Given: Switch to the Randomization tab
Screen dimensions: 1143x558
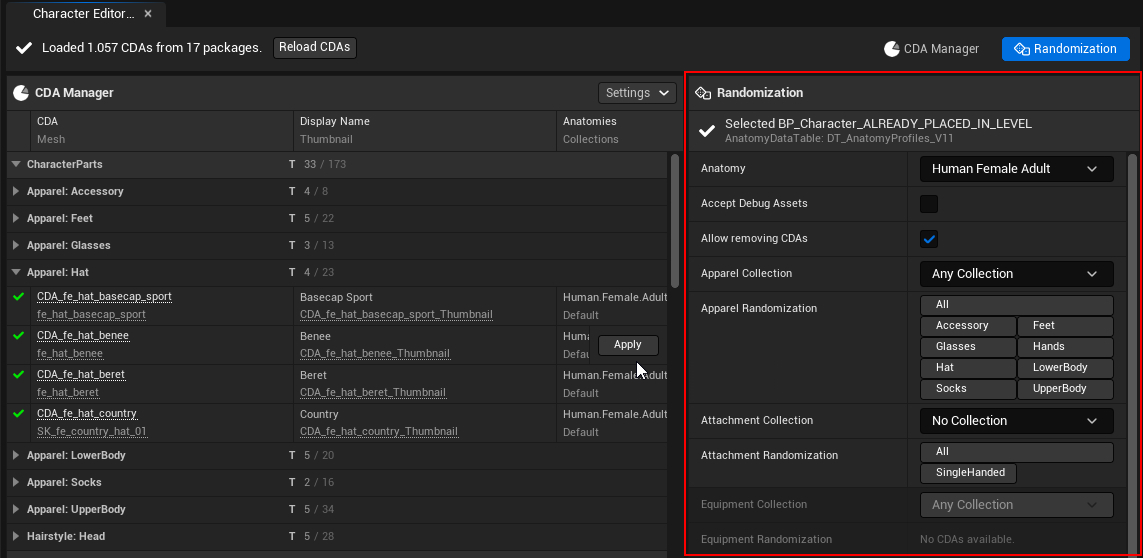Looking at the screenshot, I should click(x=1065, y=49).
